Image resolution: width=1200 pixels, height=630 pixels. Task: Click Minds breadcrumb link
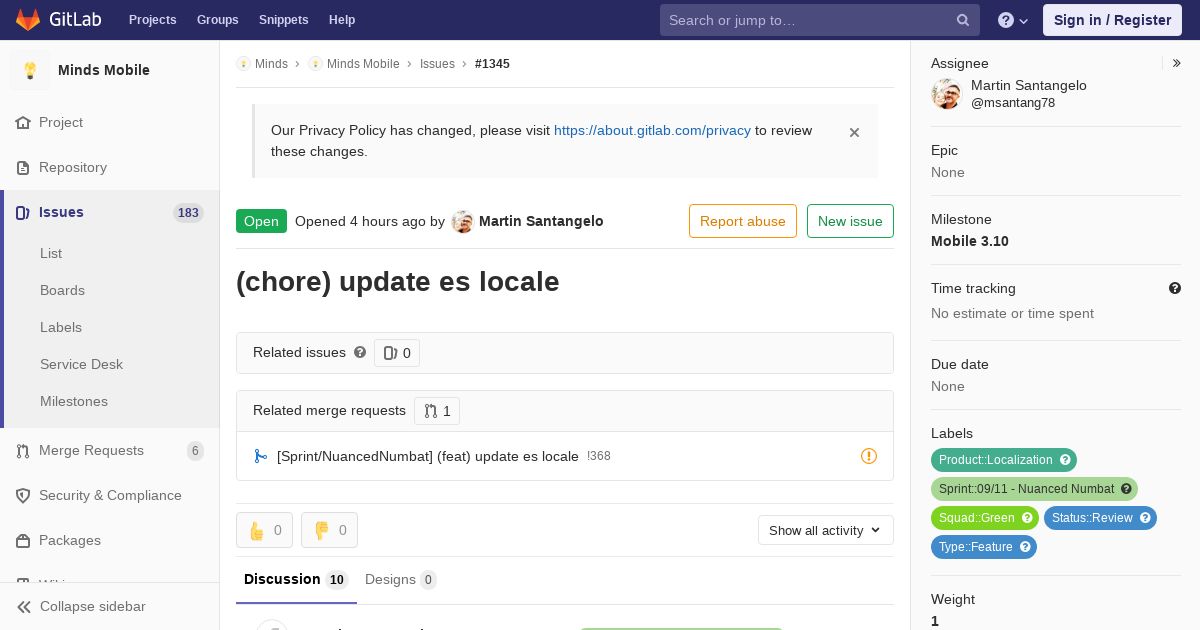click(271, 63)
